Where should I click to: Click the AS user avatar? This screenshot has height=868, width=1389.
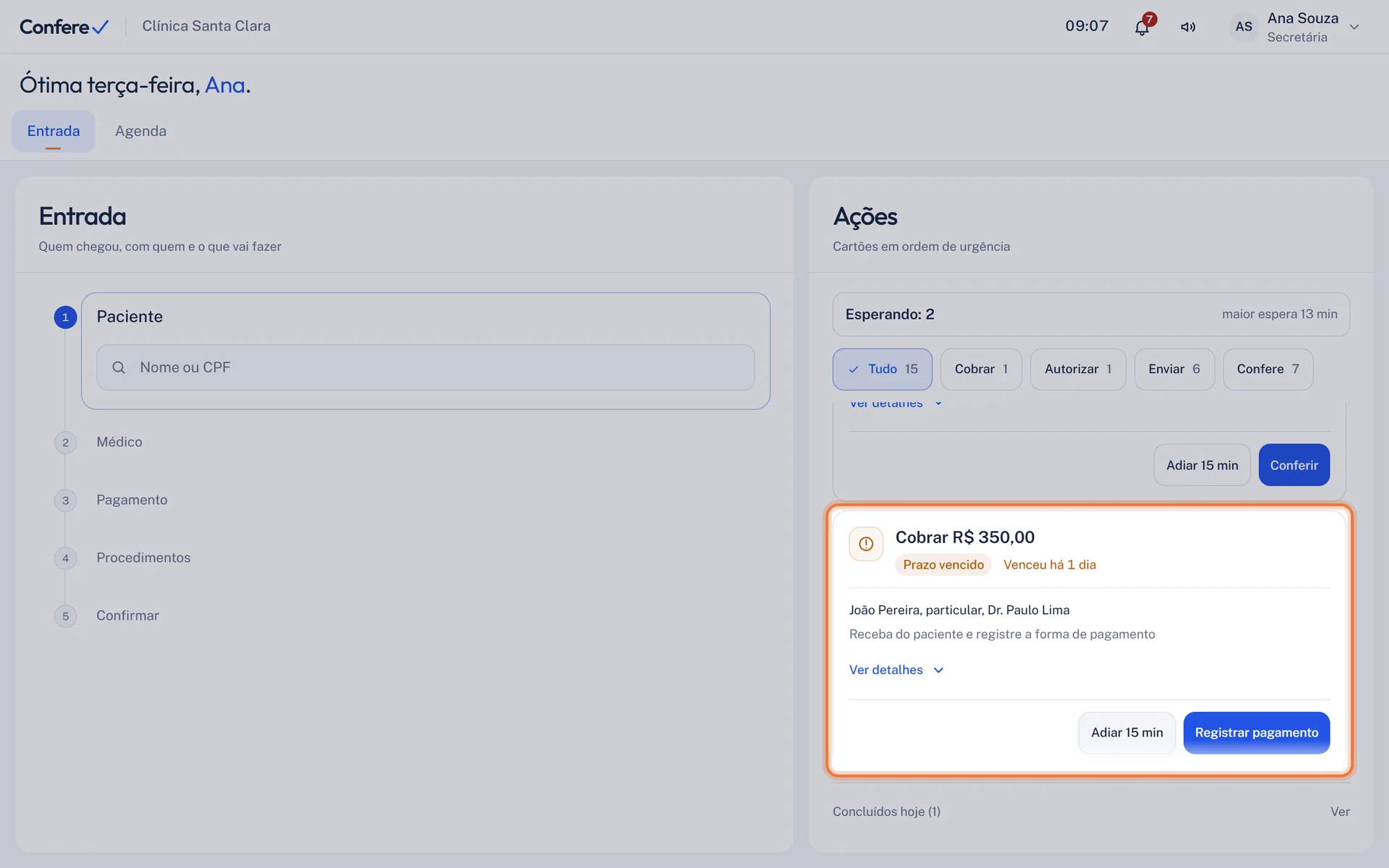(x=1244, y=27)
